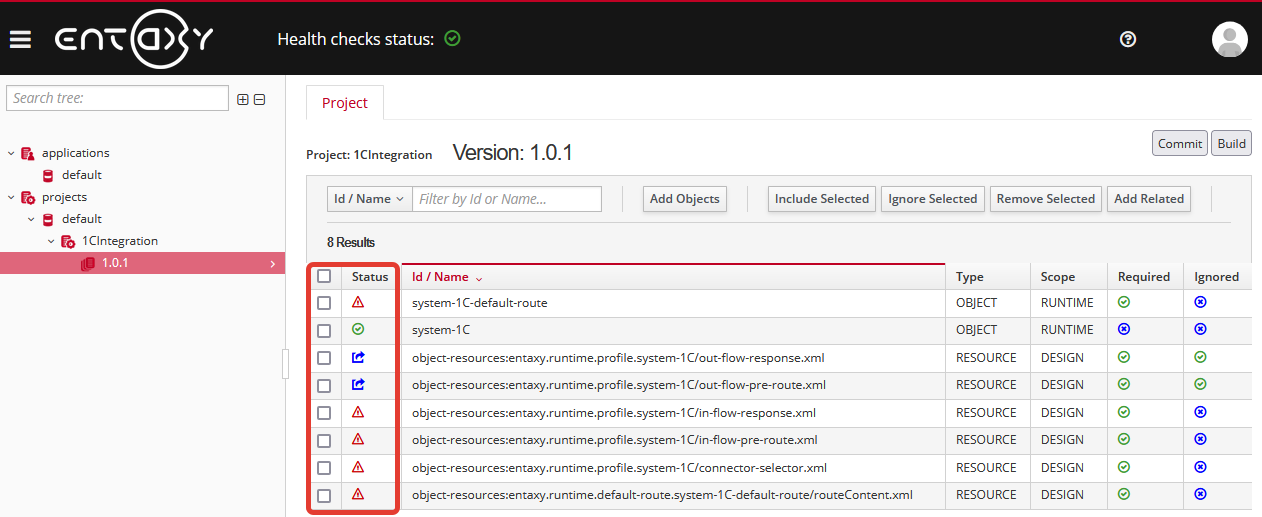
Task: Open the help question mark icon
Action: click(x=1128, y=39)
